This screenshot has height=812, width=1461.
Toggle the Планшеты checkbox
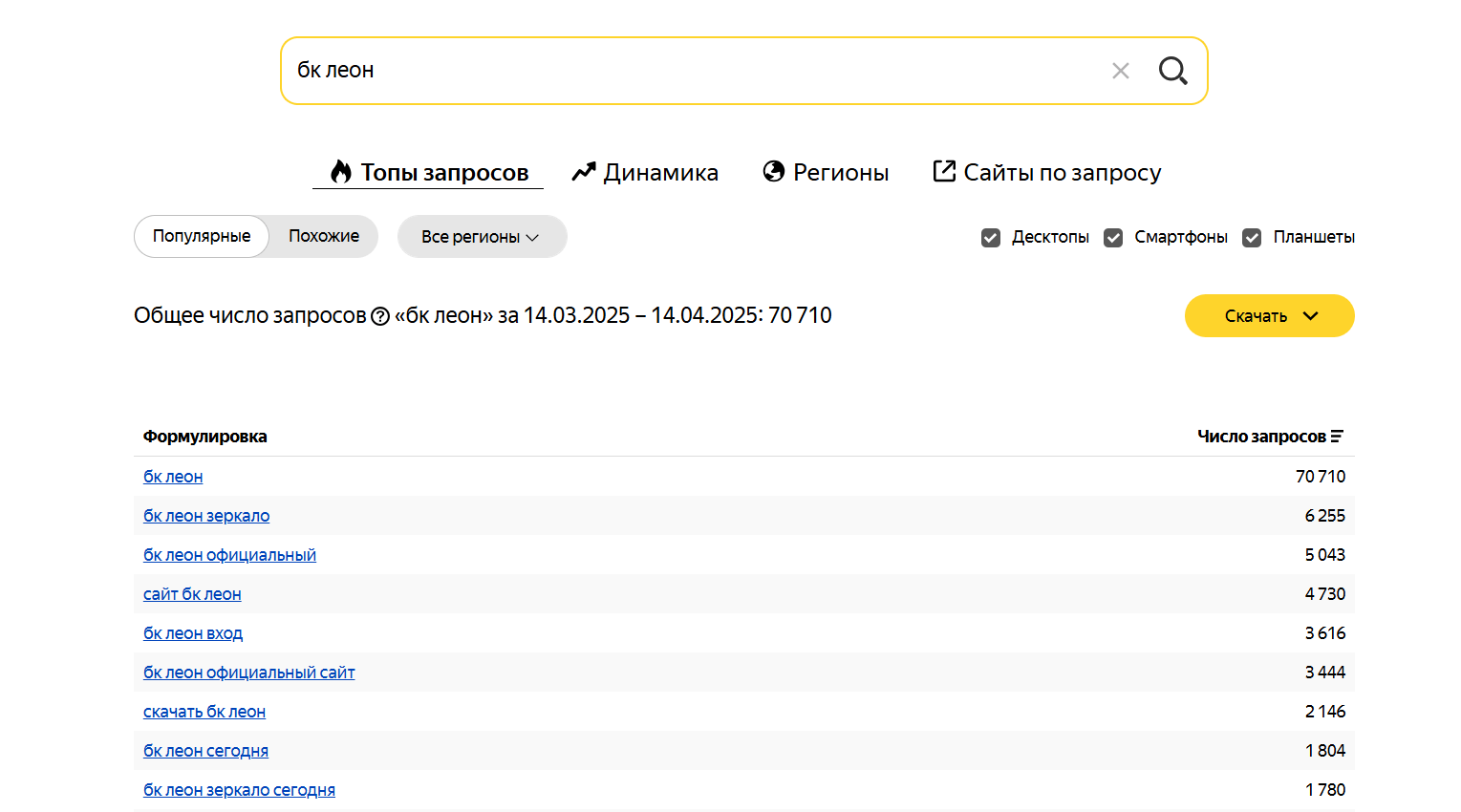tap(1252, 237)
